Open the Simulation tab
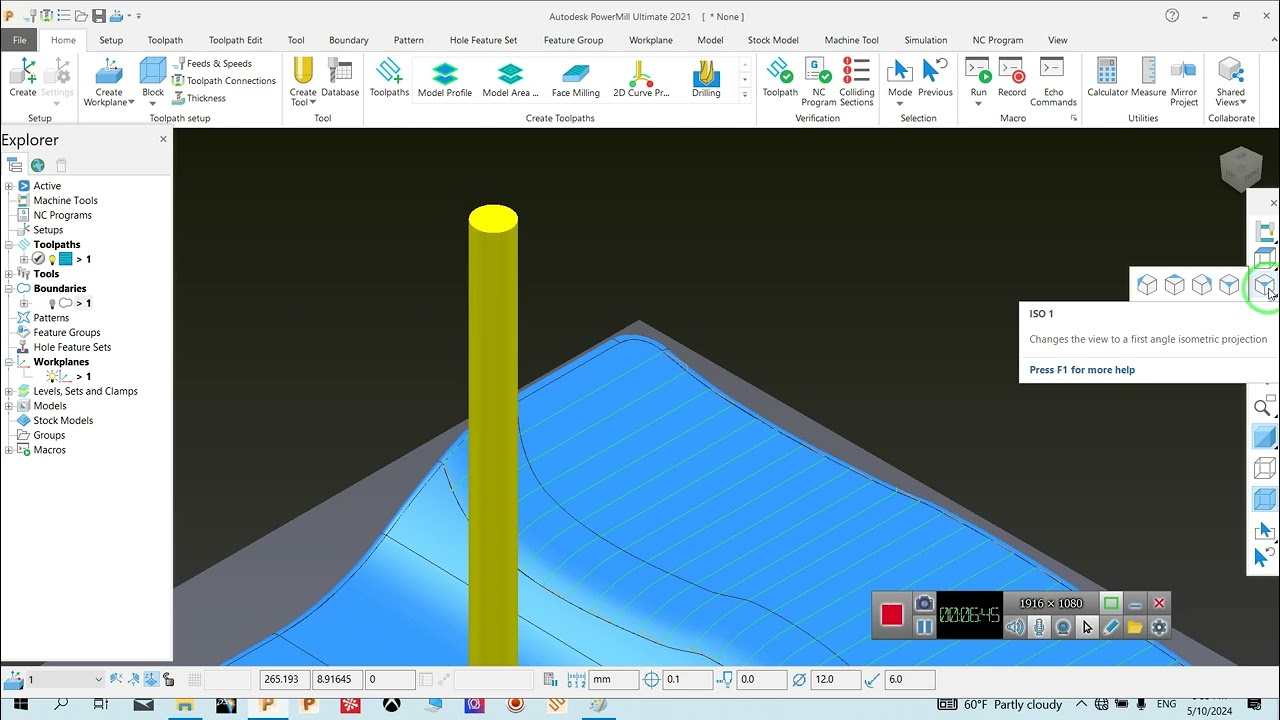 click(x=925, y=40)
